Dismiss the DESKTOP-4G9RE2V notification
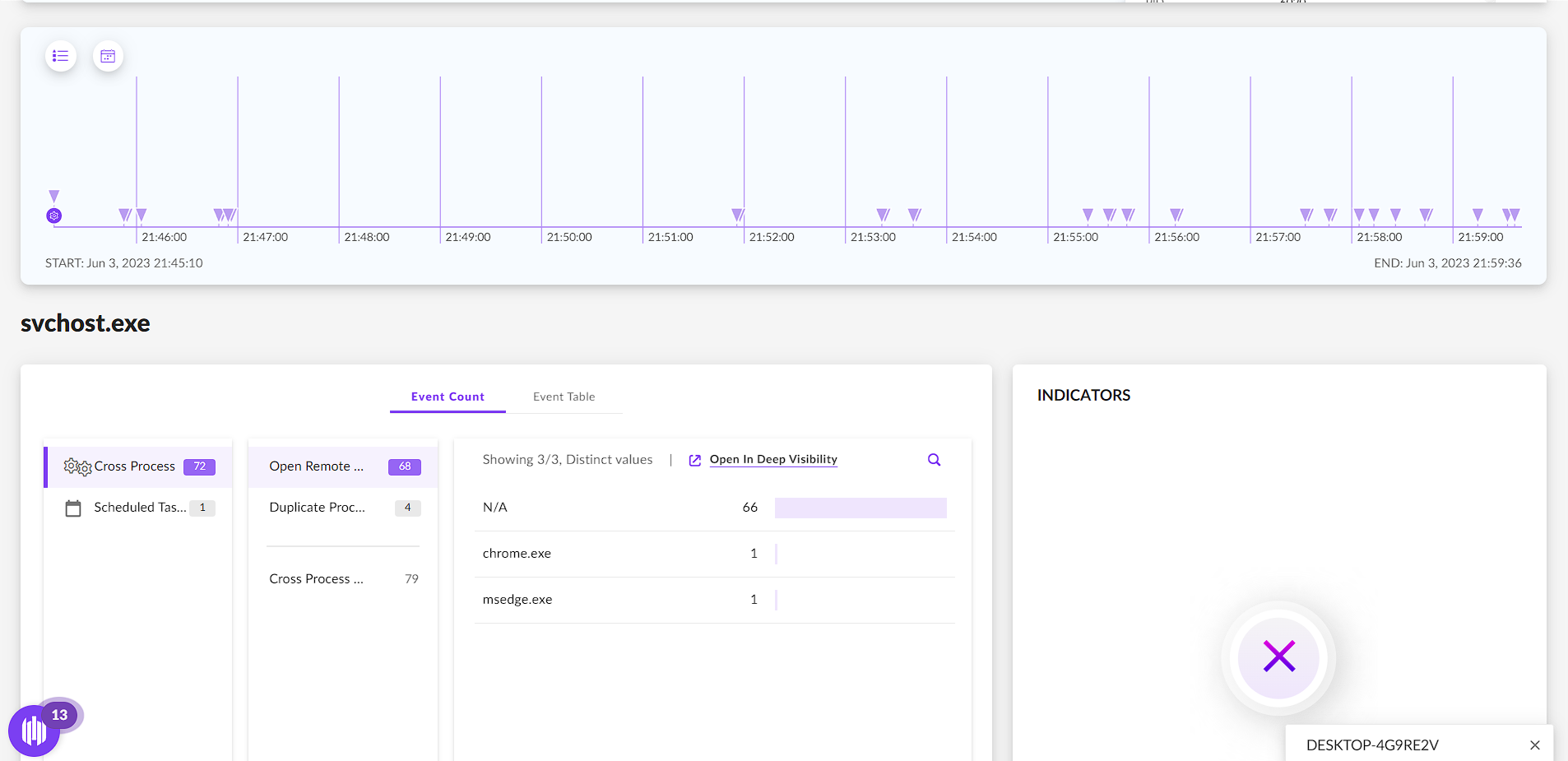This screenshot has height=761, width=1568. pos(1534,745)
